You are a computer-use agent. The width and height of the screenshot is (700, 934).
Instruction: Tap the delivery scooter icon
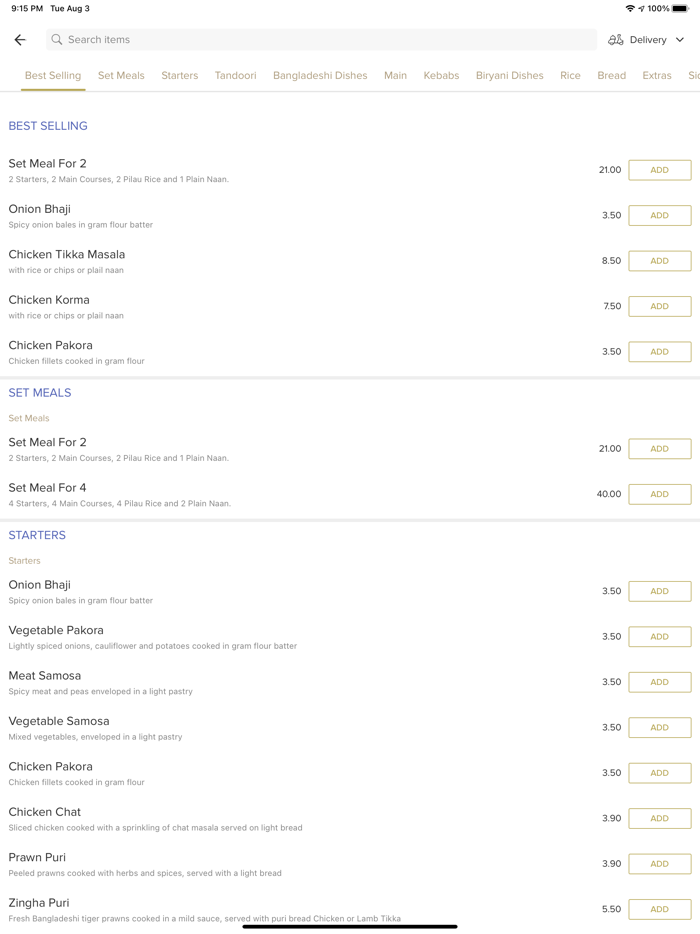pos(616,40)
